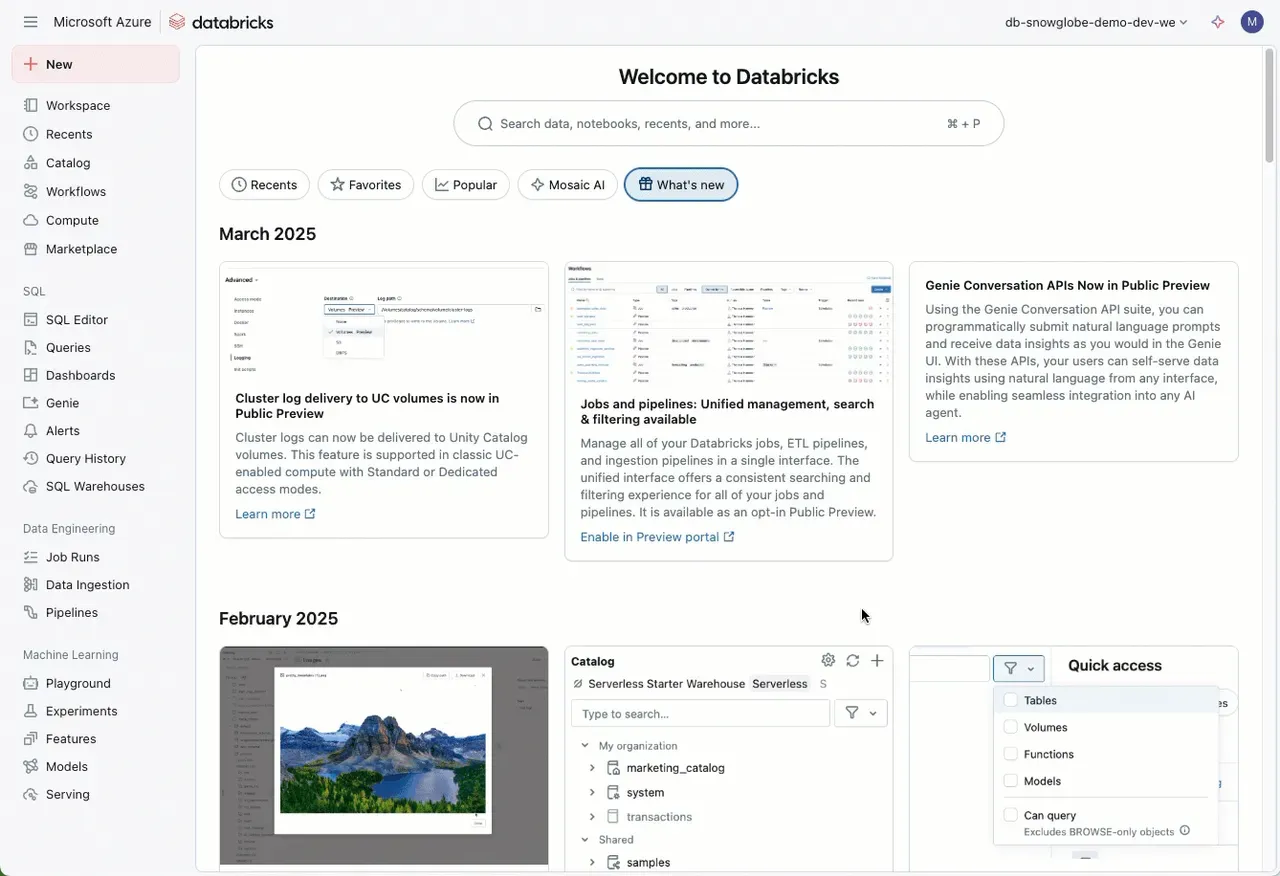Click the Alerts bell icon in sidebar

31,430
